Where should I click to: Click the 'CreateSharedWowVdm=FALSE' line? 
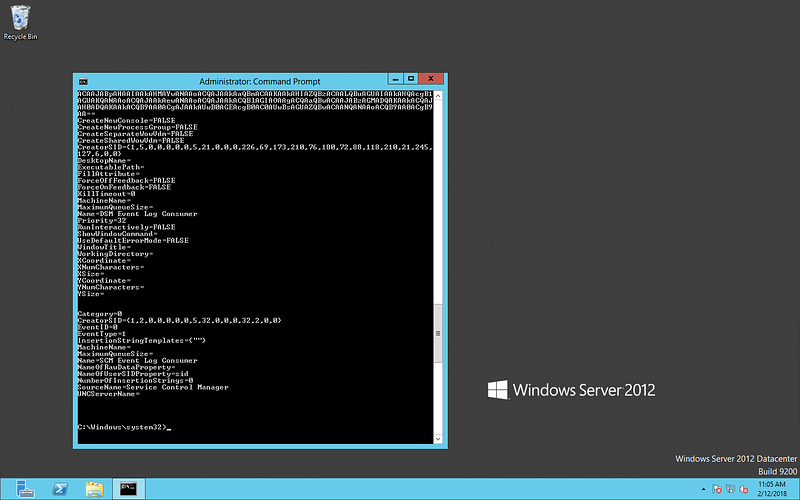click(131, 140)
